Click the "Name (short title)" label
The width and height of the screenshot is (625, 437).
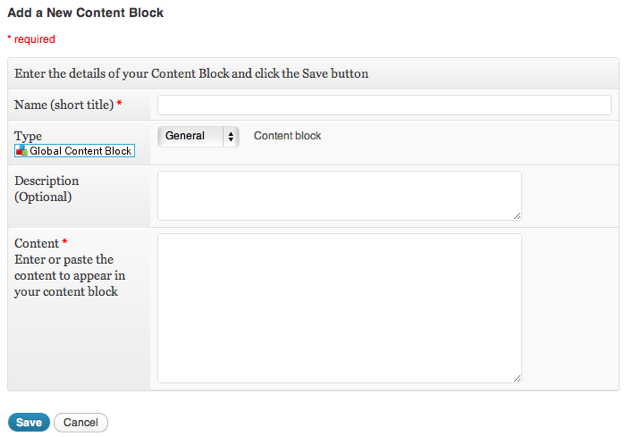point(64,105)
